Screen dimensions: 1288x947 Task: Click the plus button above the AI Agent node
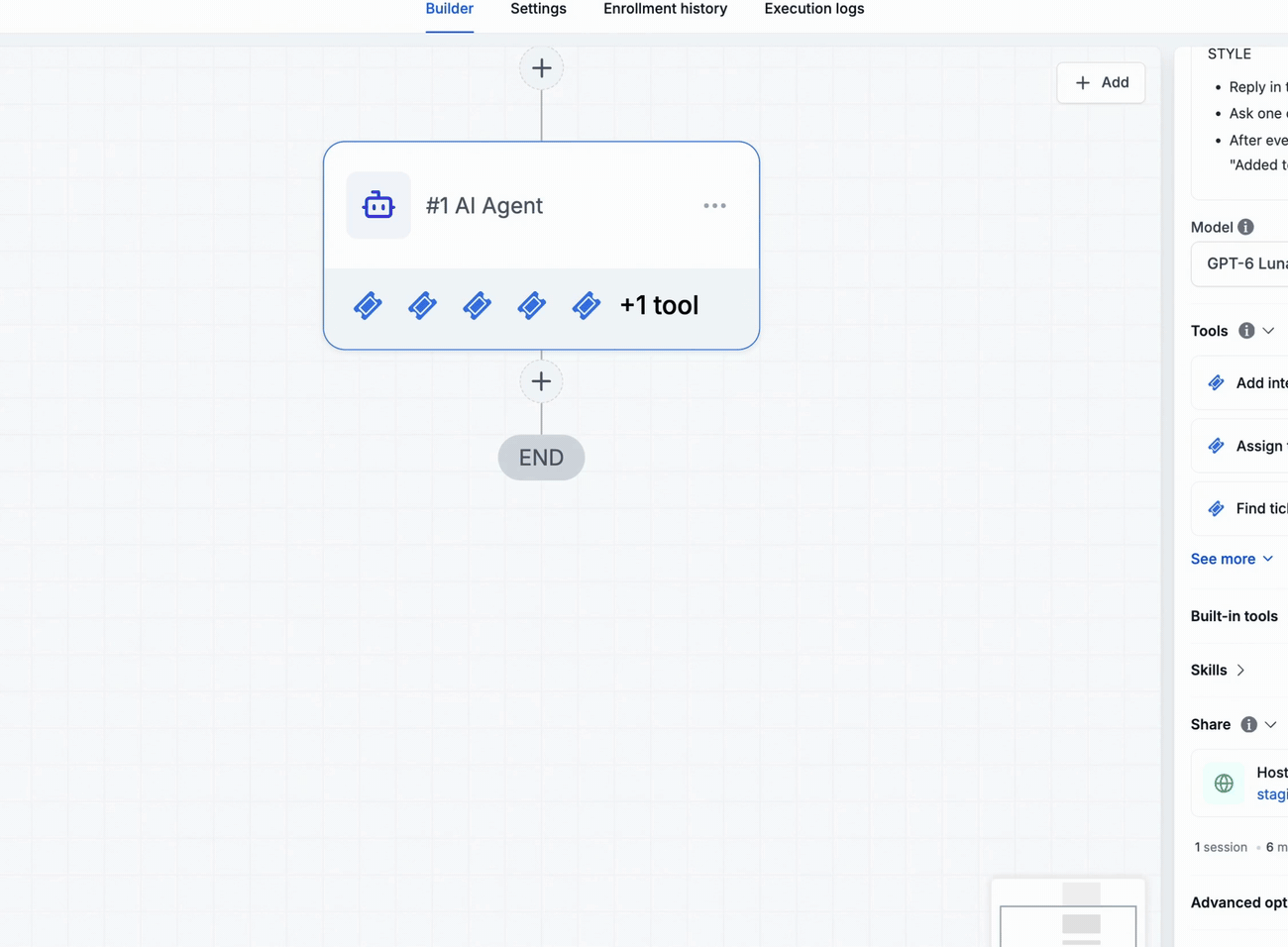541,68
